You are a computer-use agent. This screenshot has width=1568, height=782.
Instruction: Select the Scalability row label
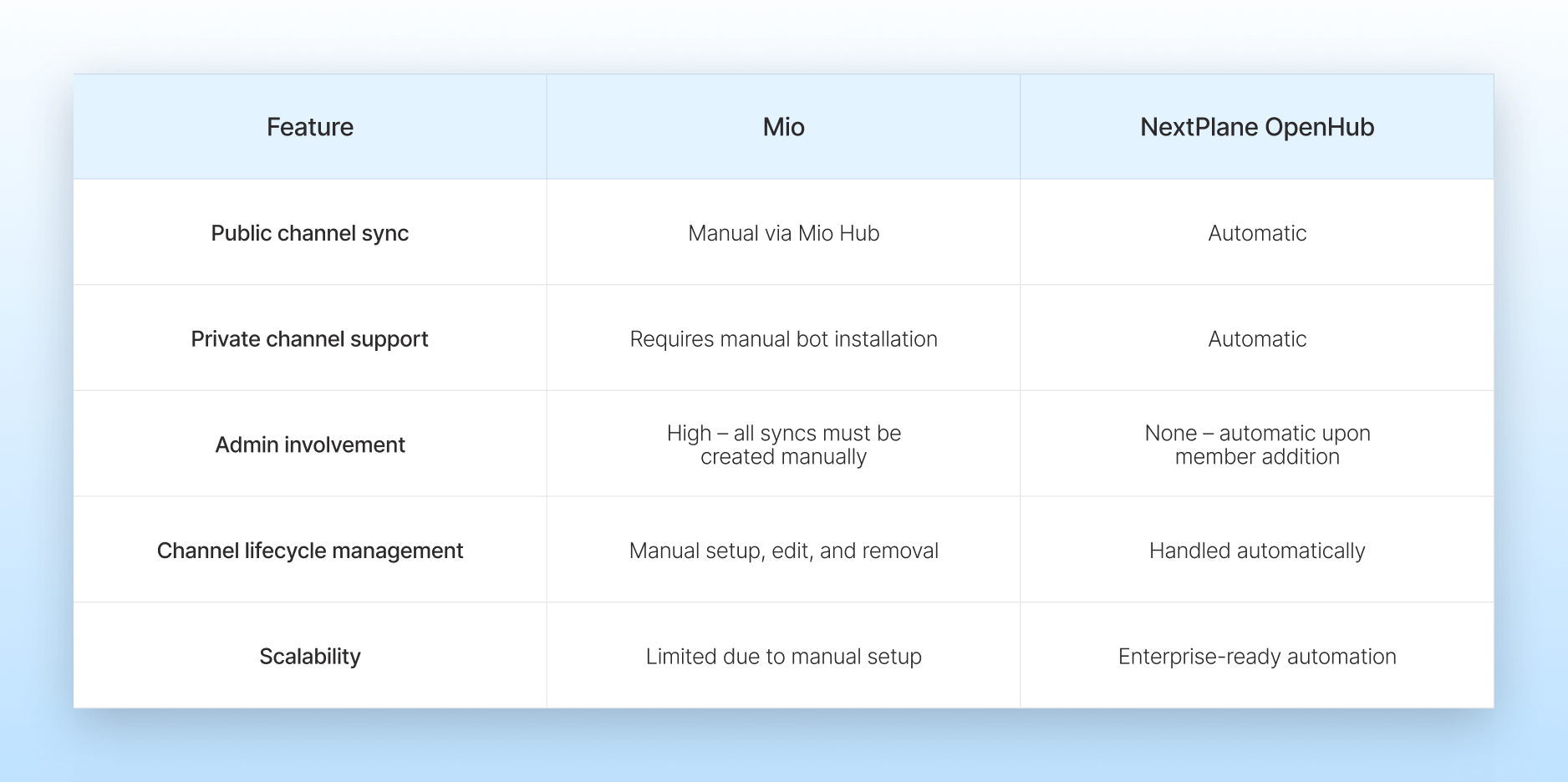coord(310,657)
